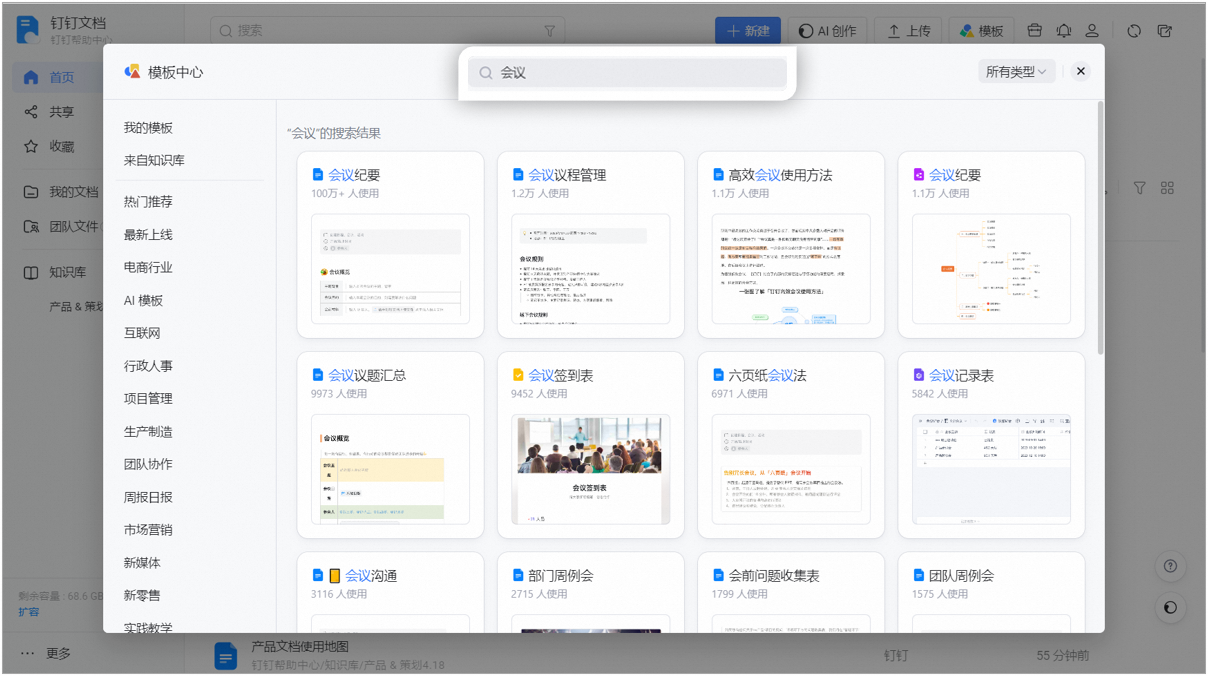Click the 团队周例会 template title
The width and height of the screenshot is (1208, 676).
961,576
